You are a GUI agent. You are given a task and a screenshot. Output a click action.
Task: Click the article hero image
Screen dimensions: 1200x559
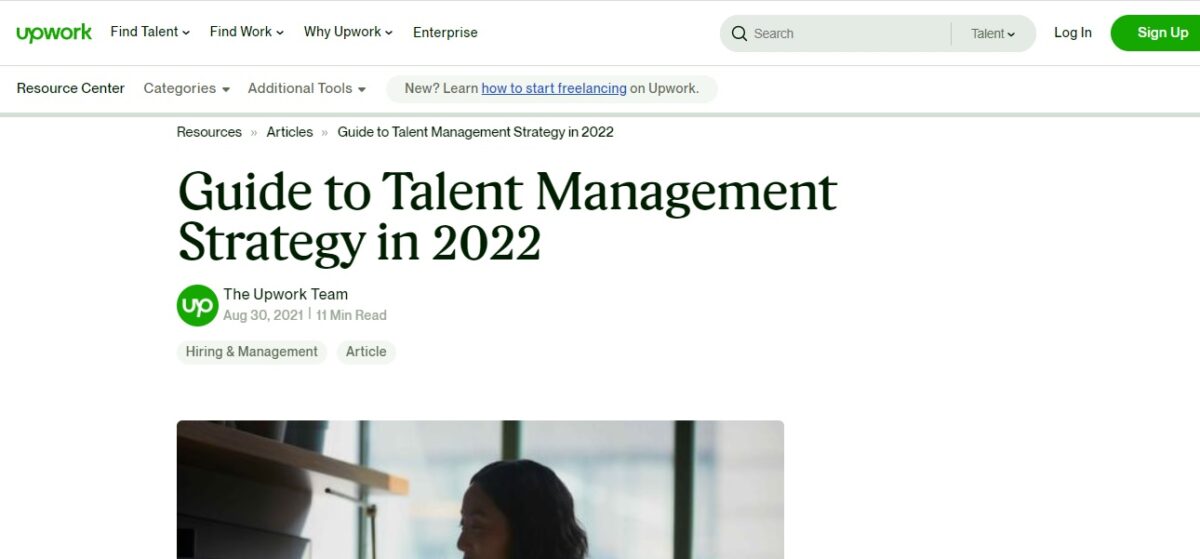click(x=480, y=489)
